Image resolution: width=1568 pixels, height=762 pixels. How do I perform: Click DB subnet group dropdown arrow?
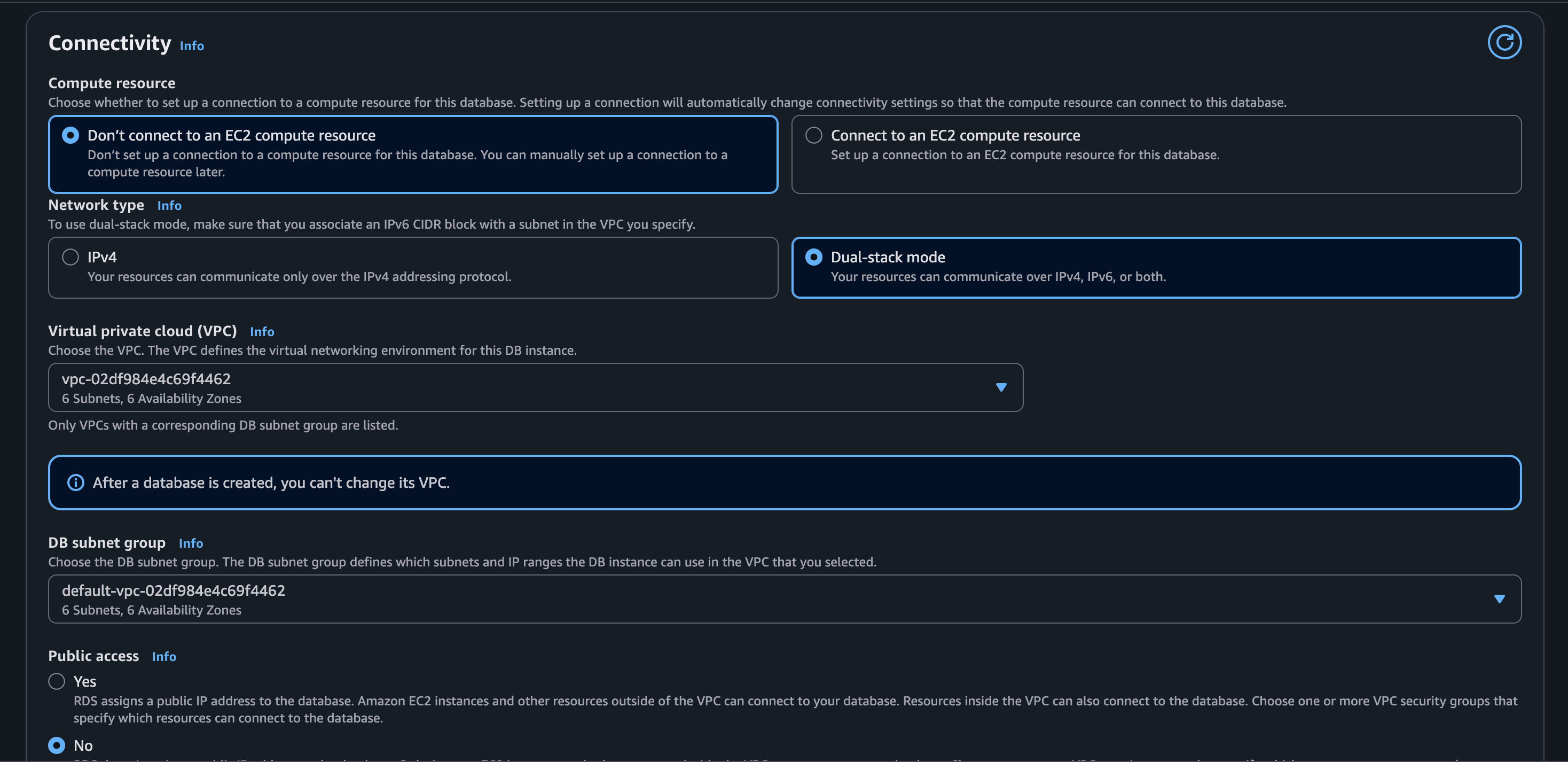point(1499,599)
